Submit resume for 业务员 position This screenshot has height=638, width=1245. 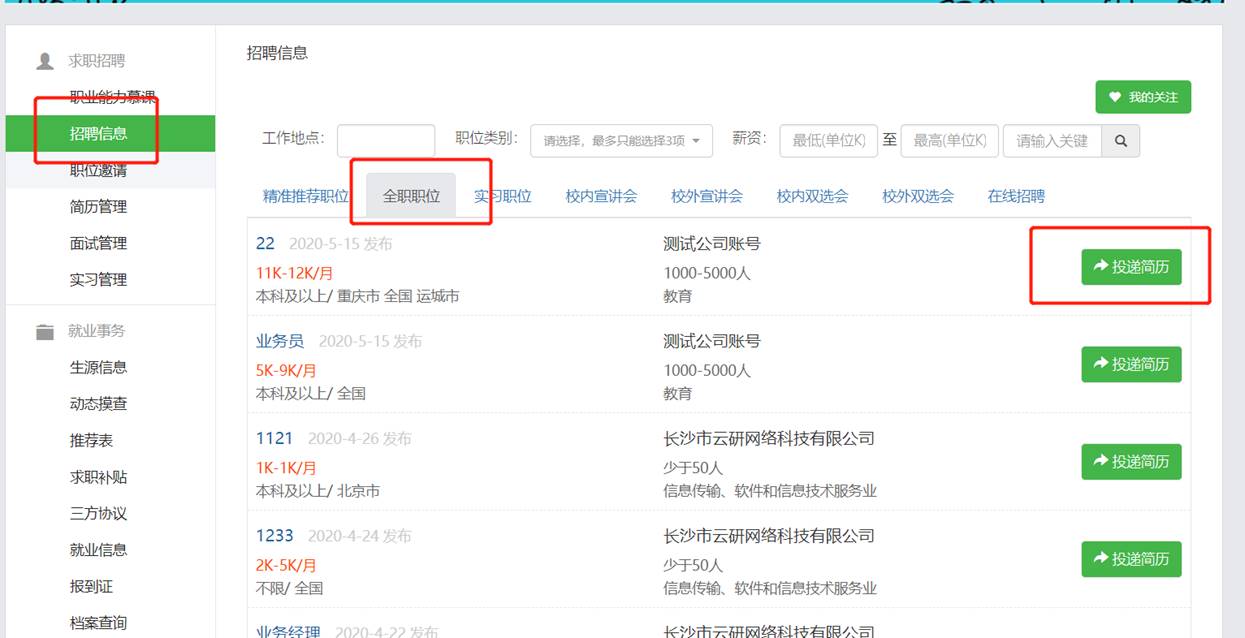[x=1131, y=364]
